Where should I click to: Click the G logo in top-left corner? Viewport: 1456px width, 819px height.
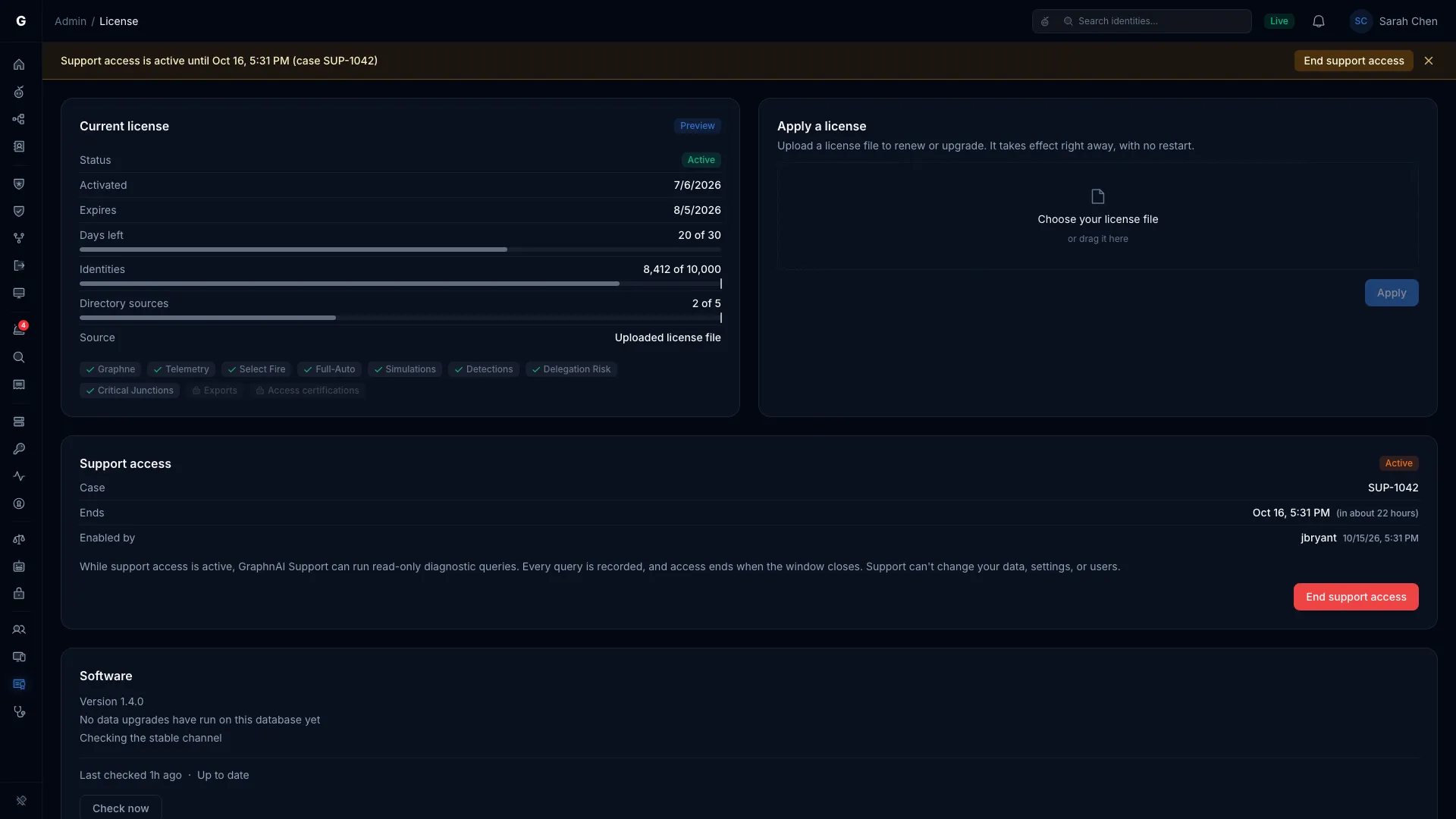(x=21, y=21)
